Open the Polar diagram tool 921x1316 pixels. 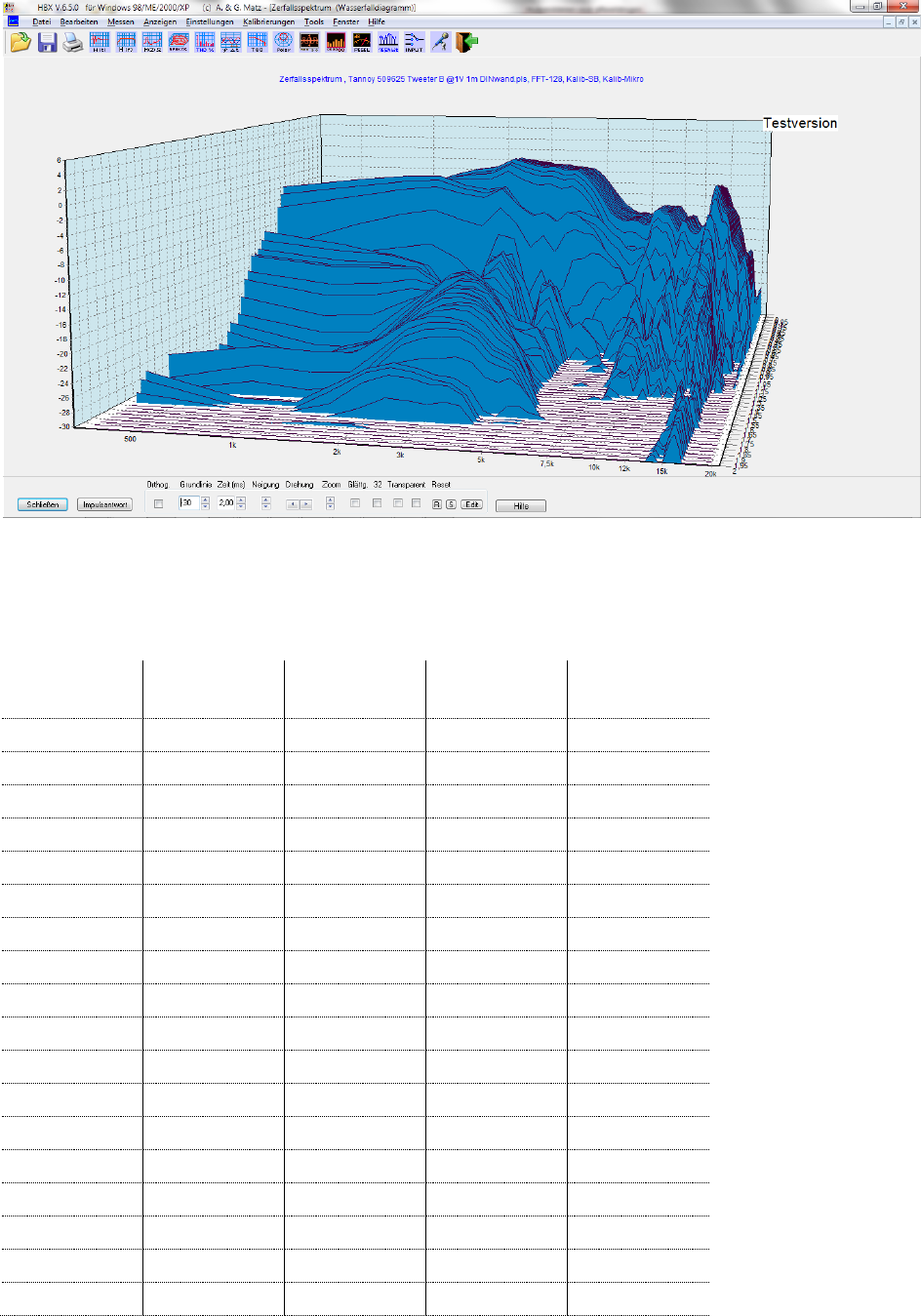coord(284,42)
